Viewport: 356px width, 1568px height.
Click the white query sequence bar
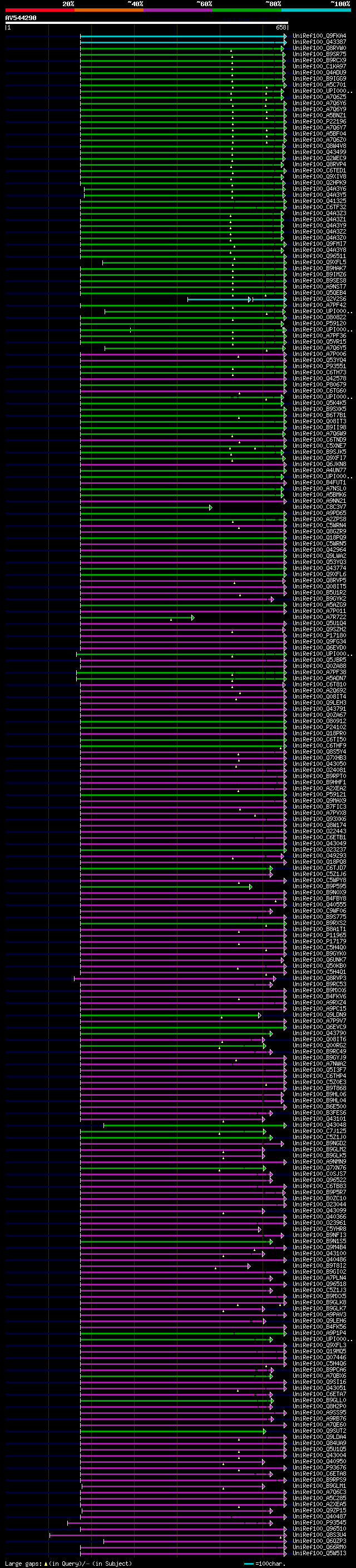[x=147, y=23]
